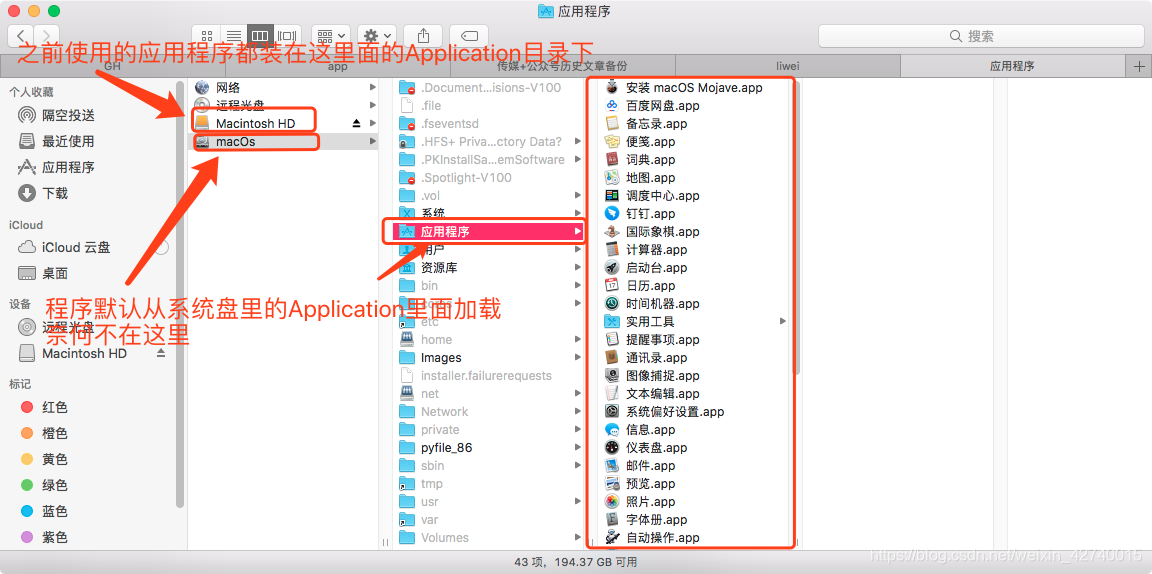Screen dimensions: 1152x574
Task: Click the search field 搜索
Action: point(981,35)
